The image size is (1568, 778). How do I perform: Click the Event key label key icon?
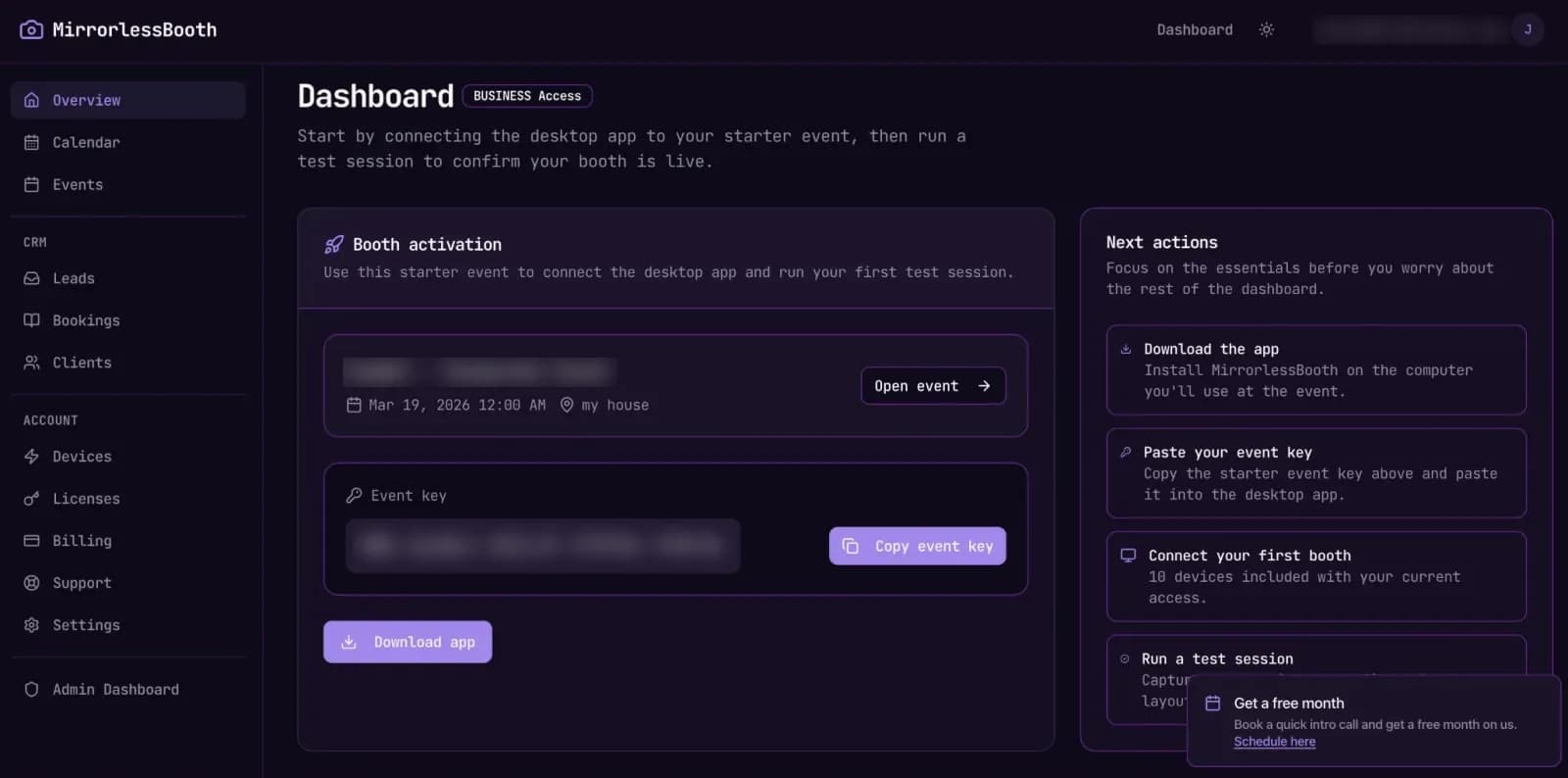click(354, 496)
